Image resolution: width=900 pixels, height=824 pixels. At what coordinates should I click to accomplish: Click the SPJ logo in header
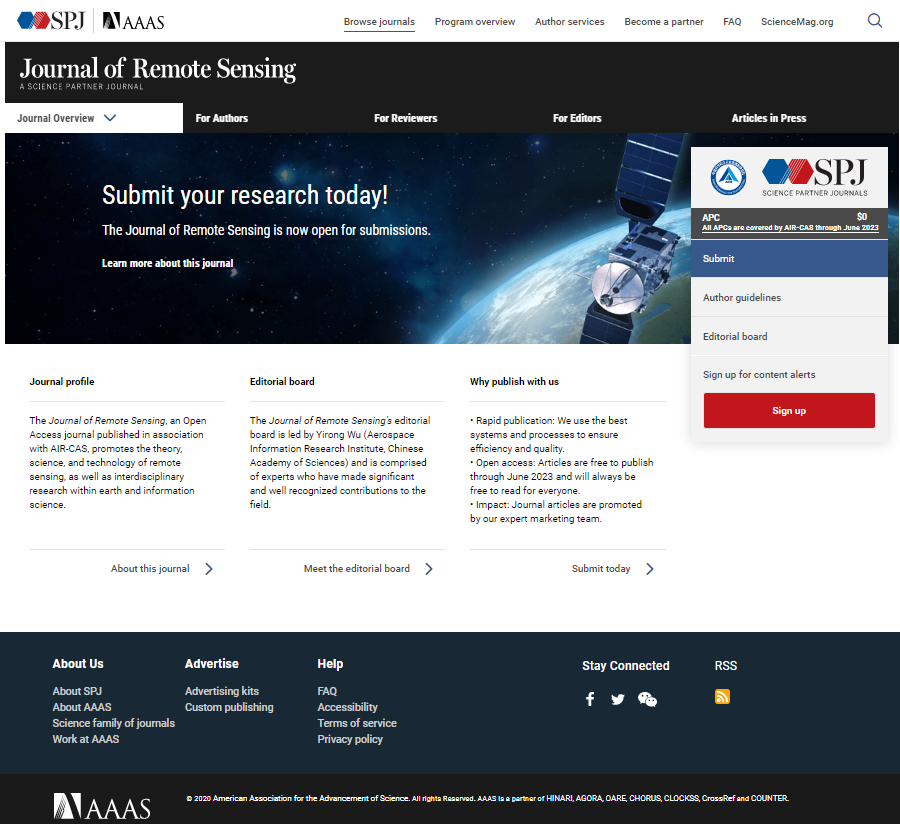click(52, 21)
